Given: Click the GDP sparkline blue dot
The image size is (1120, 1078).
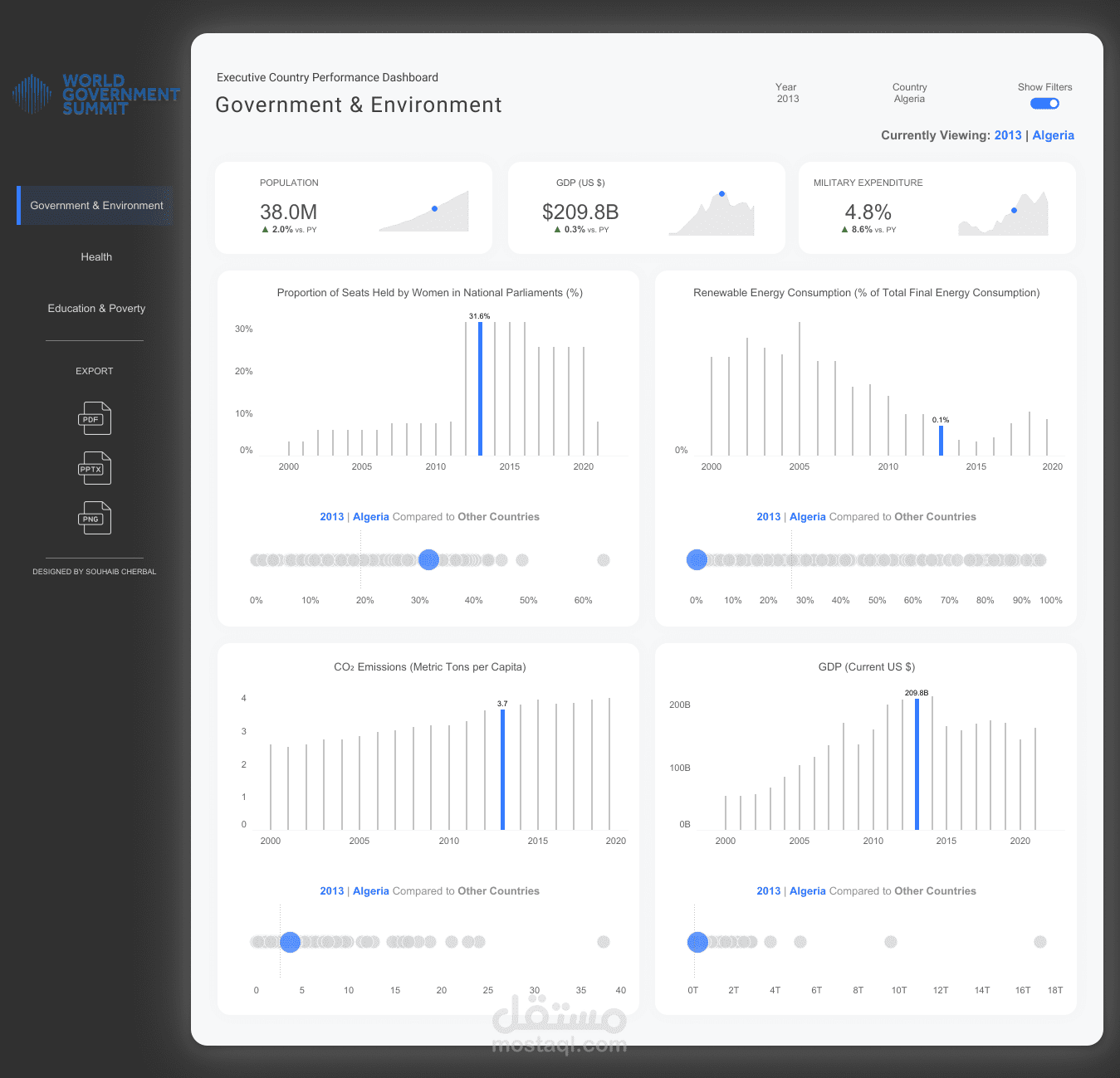Looking at the screenshot, I should pyautogui.click(x=721, y=194).
